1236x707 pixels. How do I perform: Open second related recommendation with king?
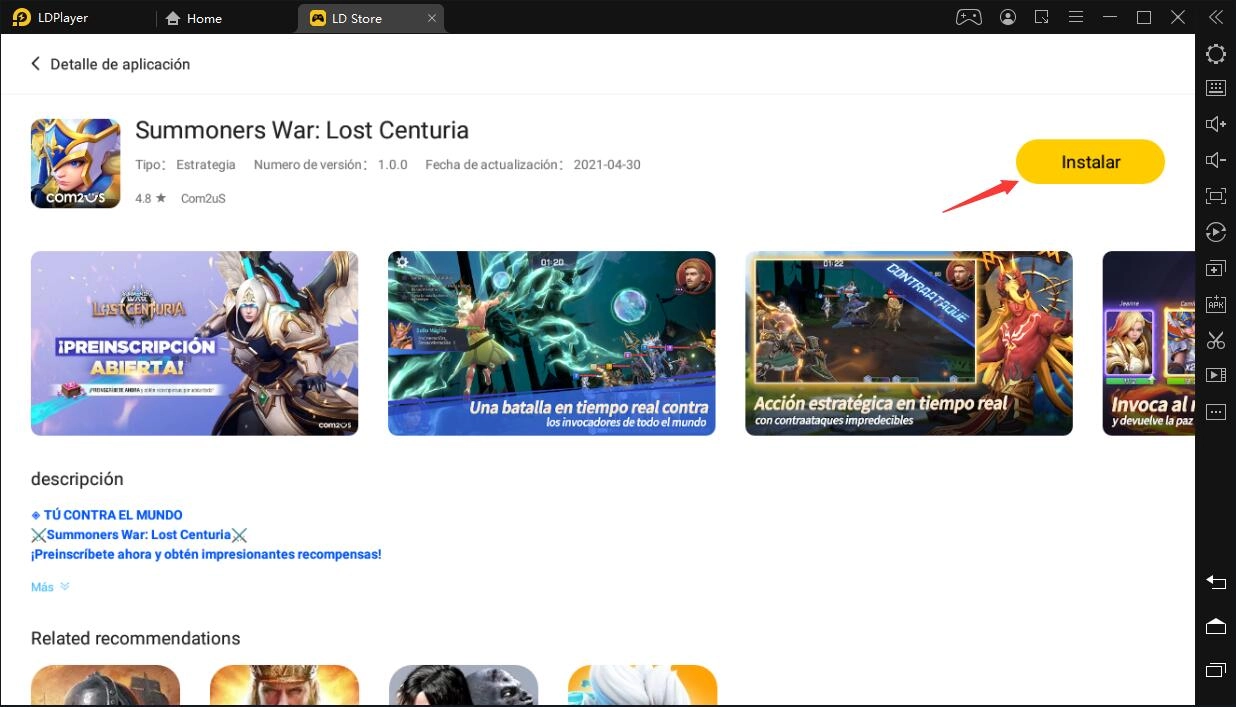click(x=284, y=685)
